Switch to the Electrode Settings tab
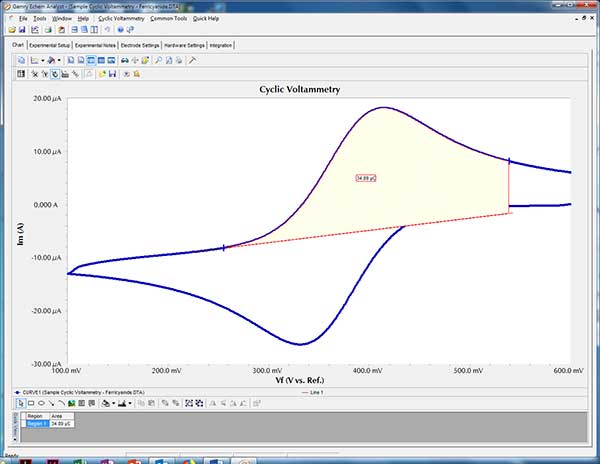This screenshot has height=464, width=600. 140,45
